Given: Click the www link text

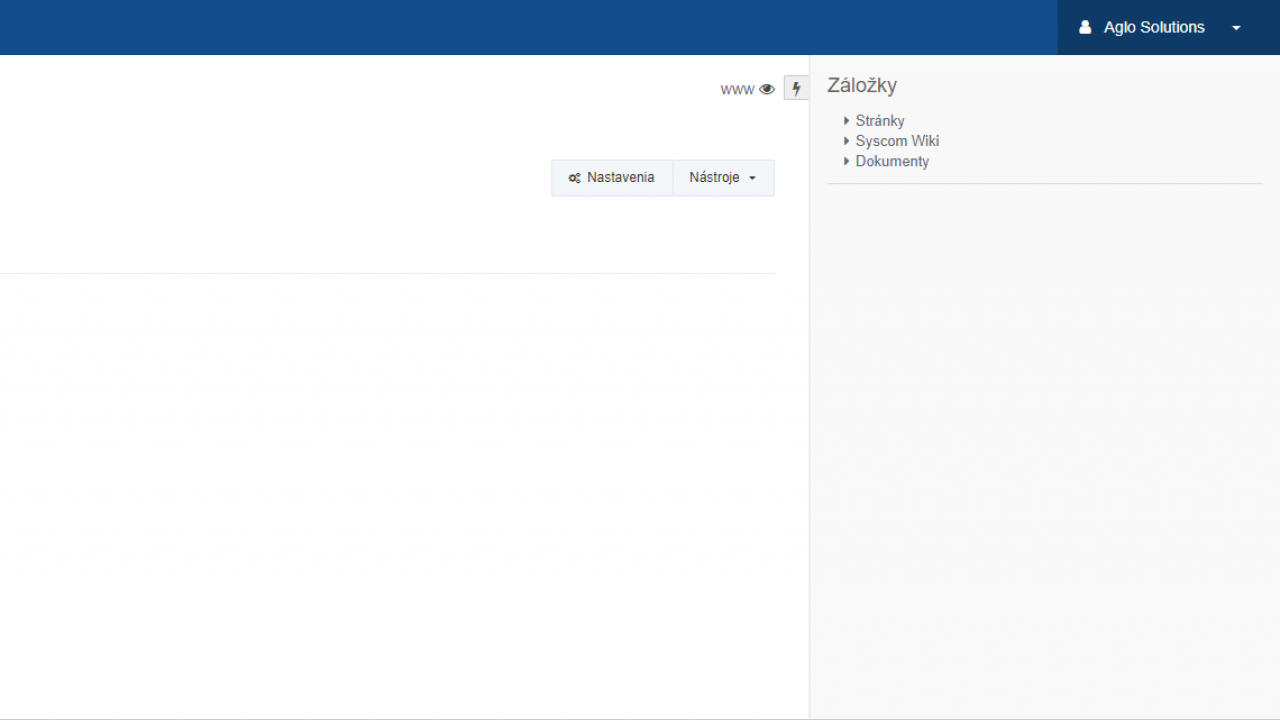Looking at the screenshot, I should pyautogui.click(x=737, y=89).
